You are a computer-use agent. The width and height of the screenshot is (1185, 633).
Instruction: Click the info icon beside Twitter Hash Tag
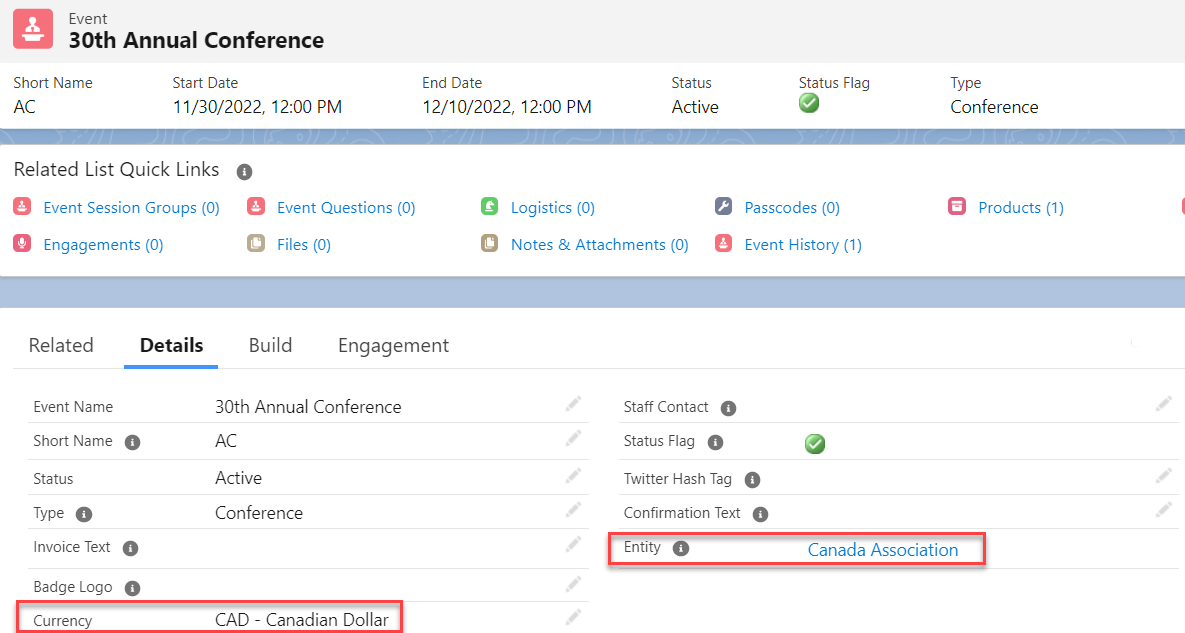click(752, 480)
